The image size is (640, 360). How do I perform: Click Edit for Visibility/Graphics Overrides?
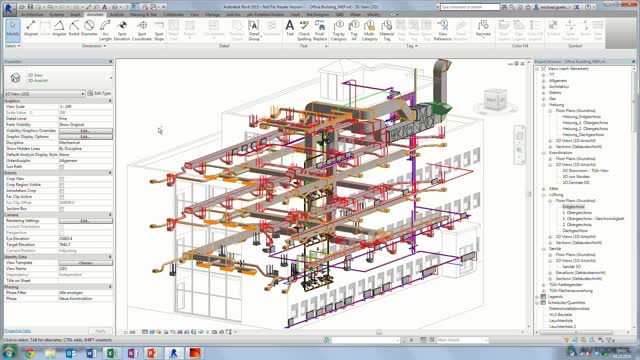pyautogui.click(x=85, y=131)
